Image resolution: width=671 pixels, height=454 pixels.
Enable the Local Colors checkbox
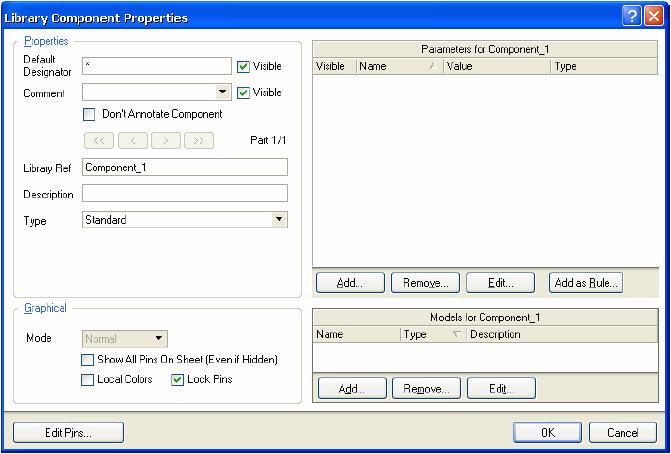(x=88, y=380)
